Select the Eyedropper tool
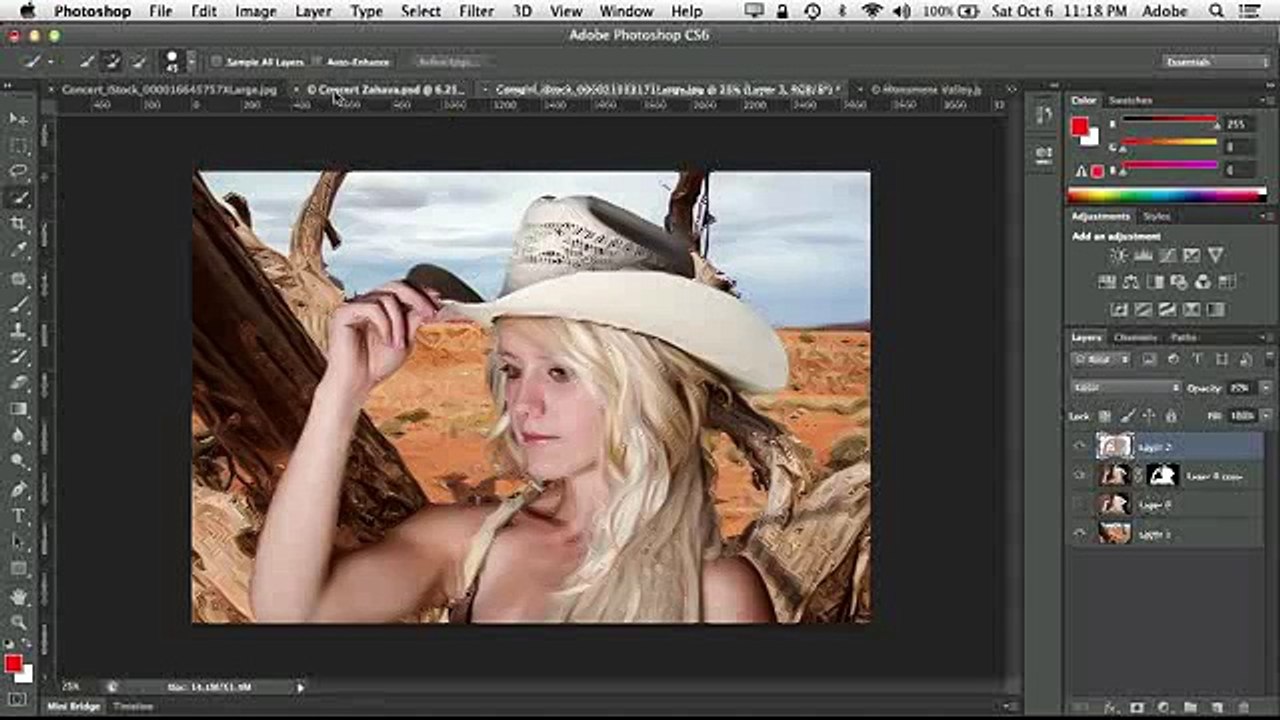 click(19, 250)
